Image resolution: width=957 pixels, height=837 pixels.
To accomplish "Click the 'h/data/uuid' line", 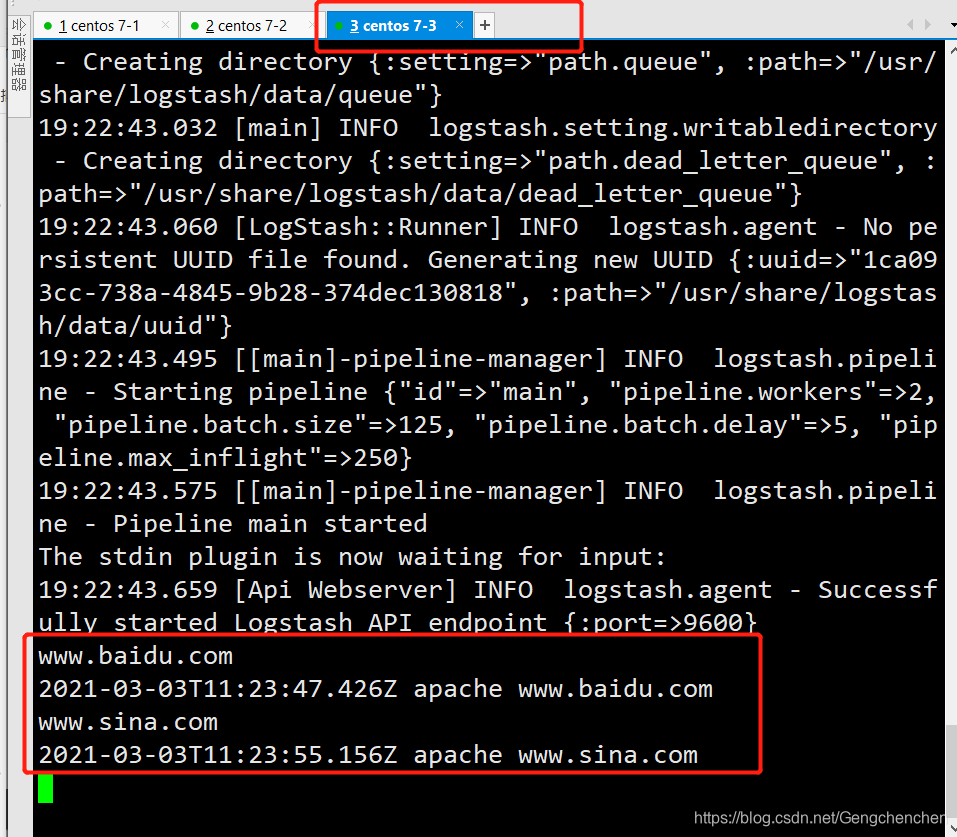I will (x=135, y=325).
